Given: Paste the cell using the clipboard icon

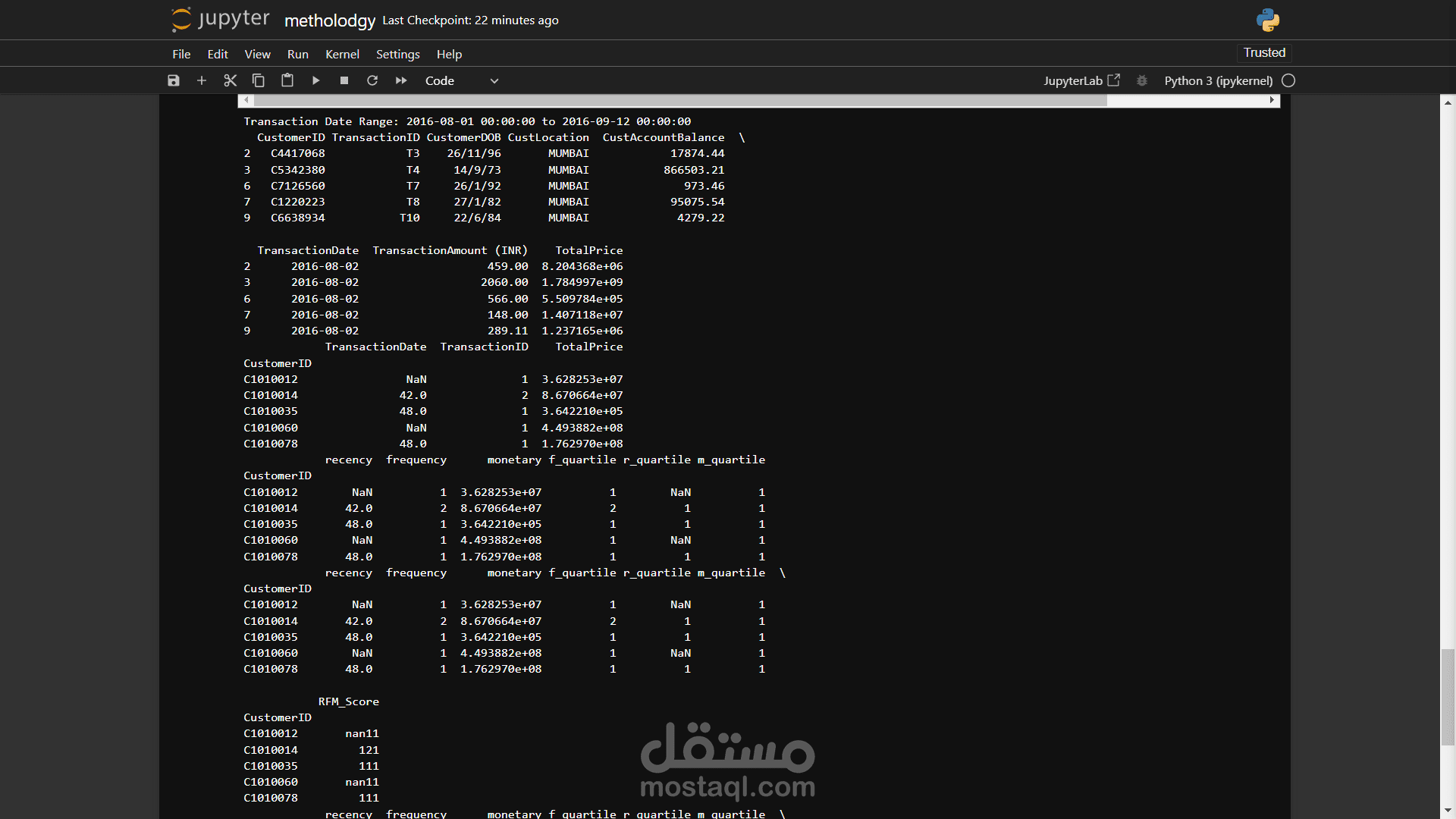Looking at the screenshot, I should (287, 80).
